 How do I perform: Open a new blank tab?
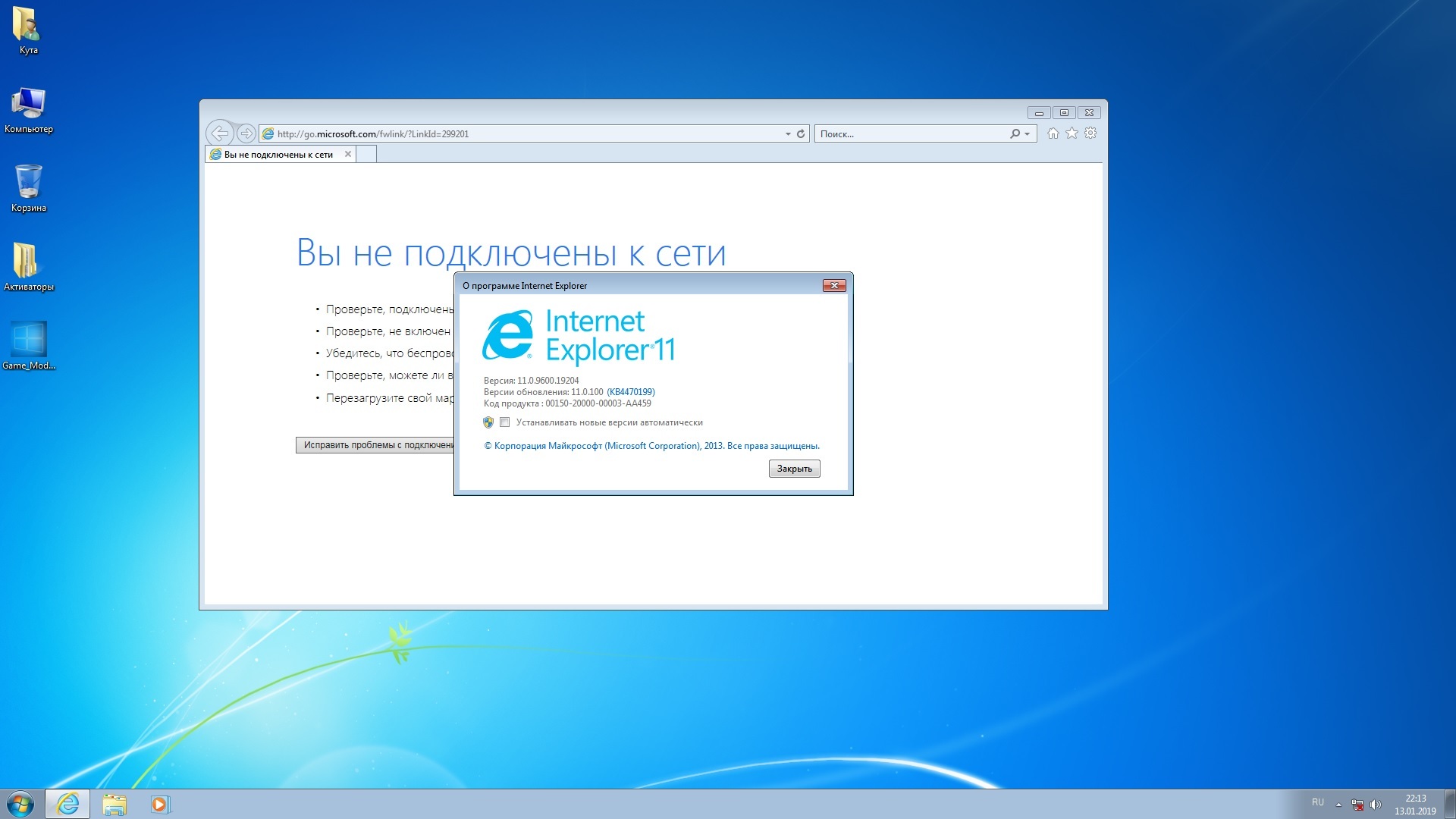(x=366, y=154)
